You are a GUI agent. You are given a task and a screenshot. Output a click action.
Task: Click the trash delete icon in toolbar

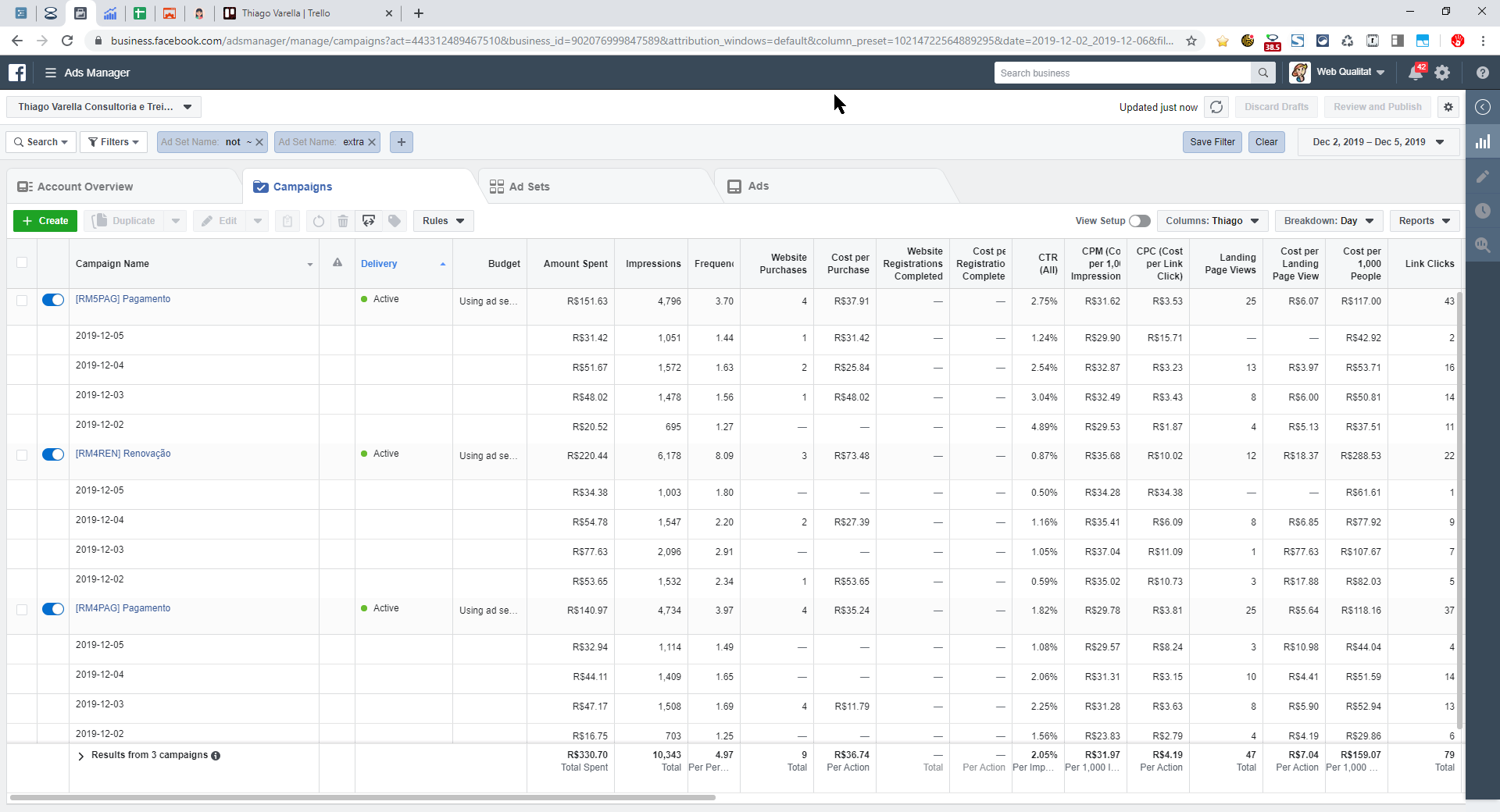coord(342,221)
